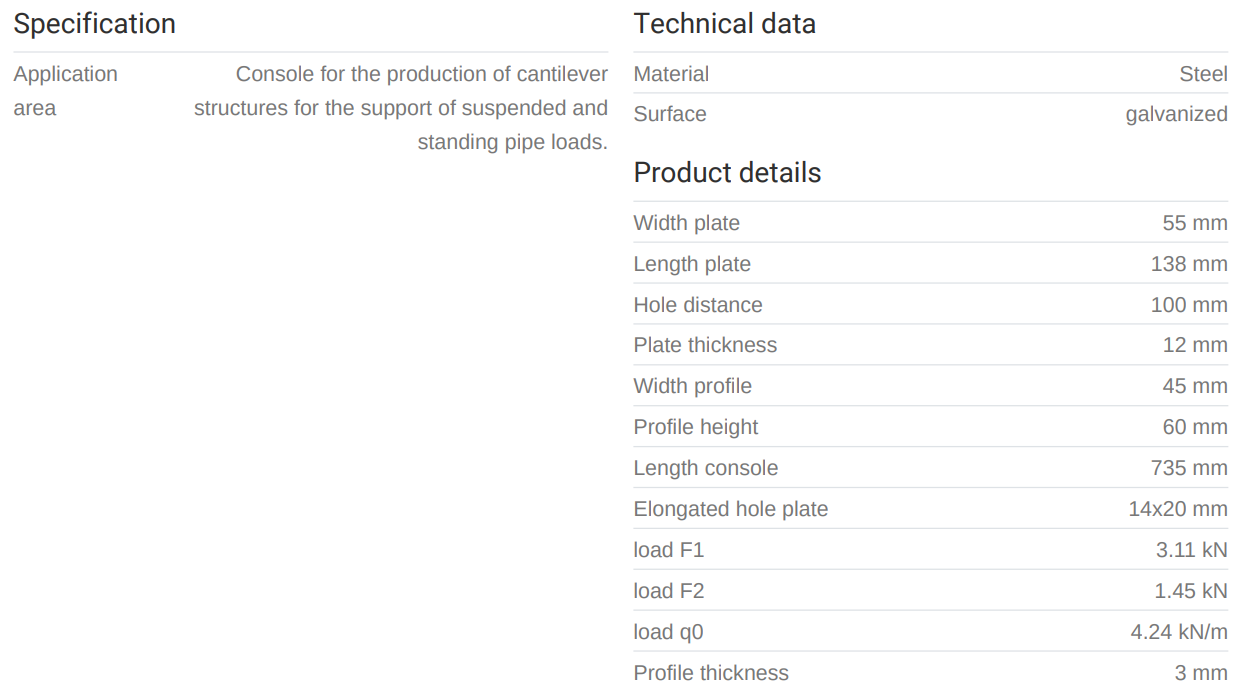Viewport: 1248px width, 694px height.
Task: Click the Hole distance label
Action: pyautogui.click(x=697, y=305)
